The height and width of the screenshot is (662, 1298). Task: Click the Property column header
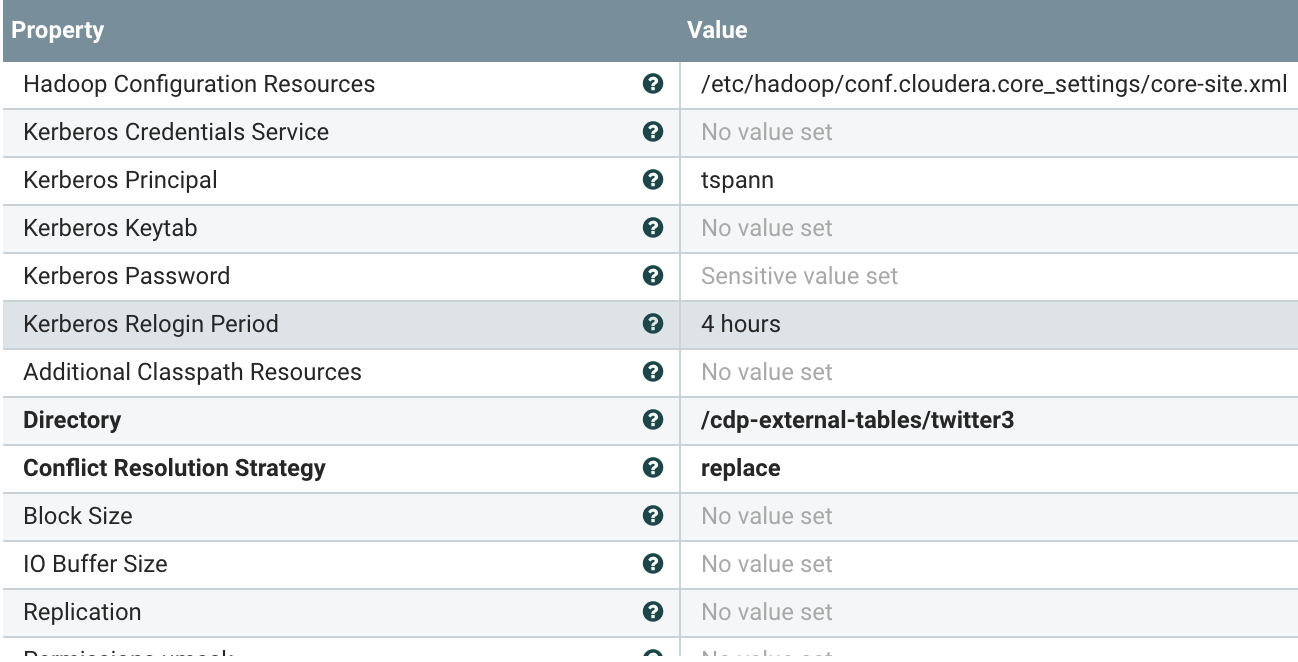[58, 30]
